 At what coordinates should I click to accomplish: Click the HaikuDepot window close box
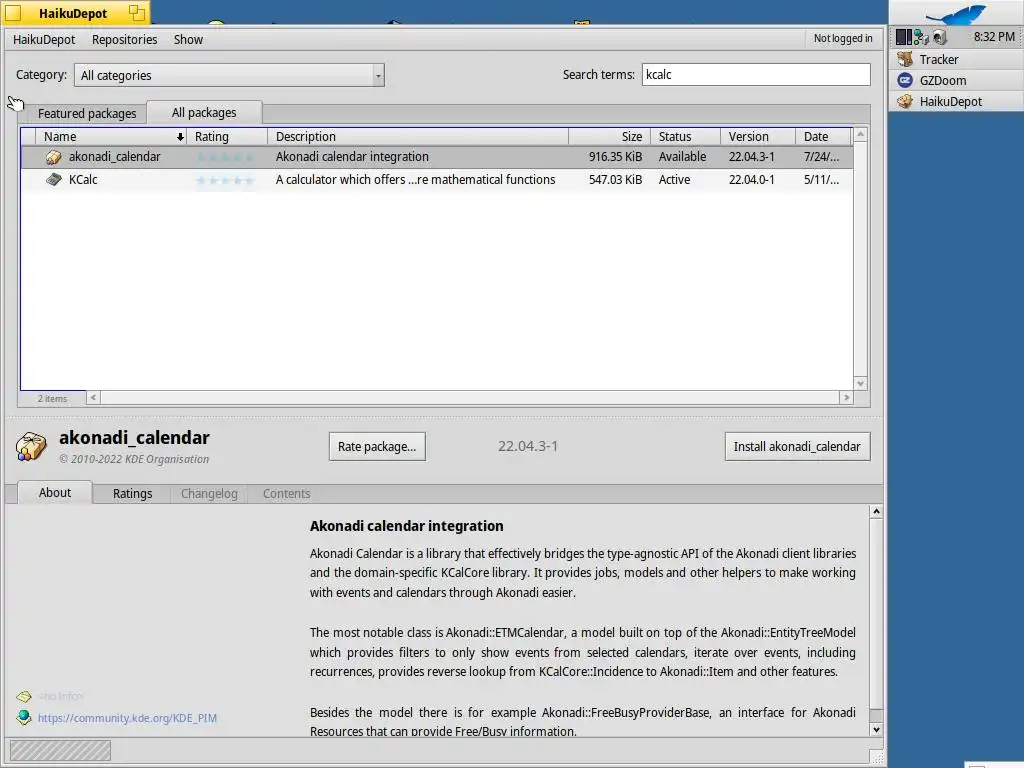point(13,12)
